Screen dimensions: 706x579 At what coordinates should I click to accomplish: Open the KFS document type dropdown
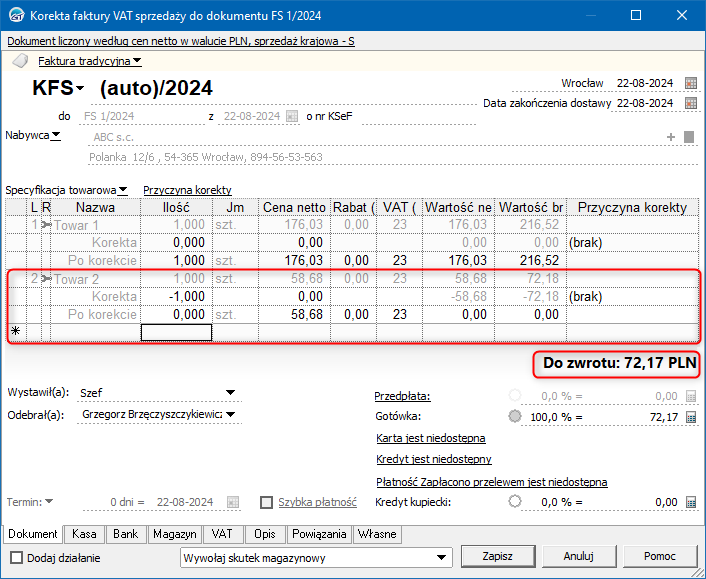coord(80,88)
